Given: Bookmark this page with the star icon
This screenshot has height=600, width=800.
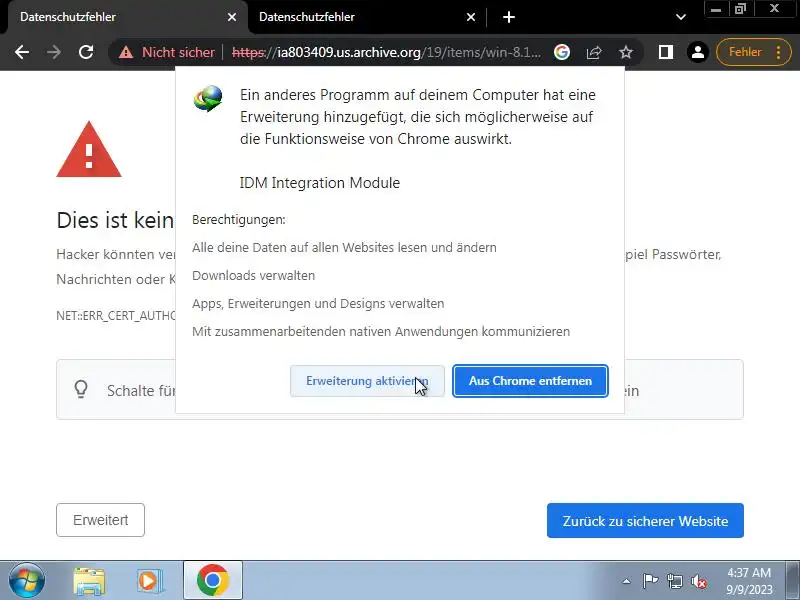Looking at the screenshot, I should pos(626,52).
